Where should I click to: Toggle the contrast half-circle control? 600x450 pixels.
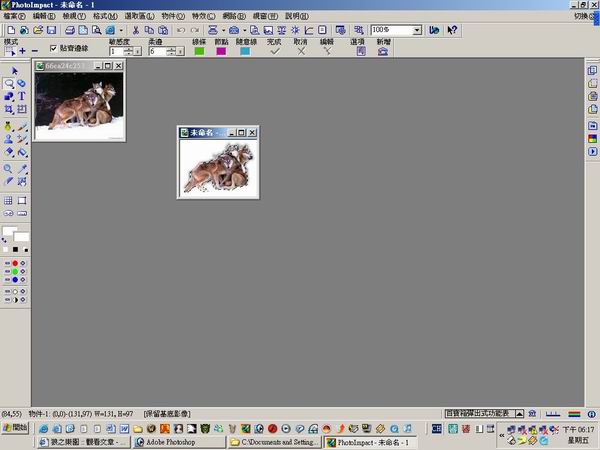15,300
